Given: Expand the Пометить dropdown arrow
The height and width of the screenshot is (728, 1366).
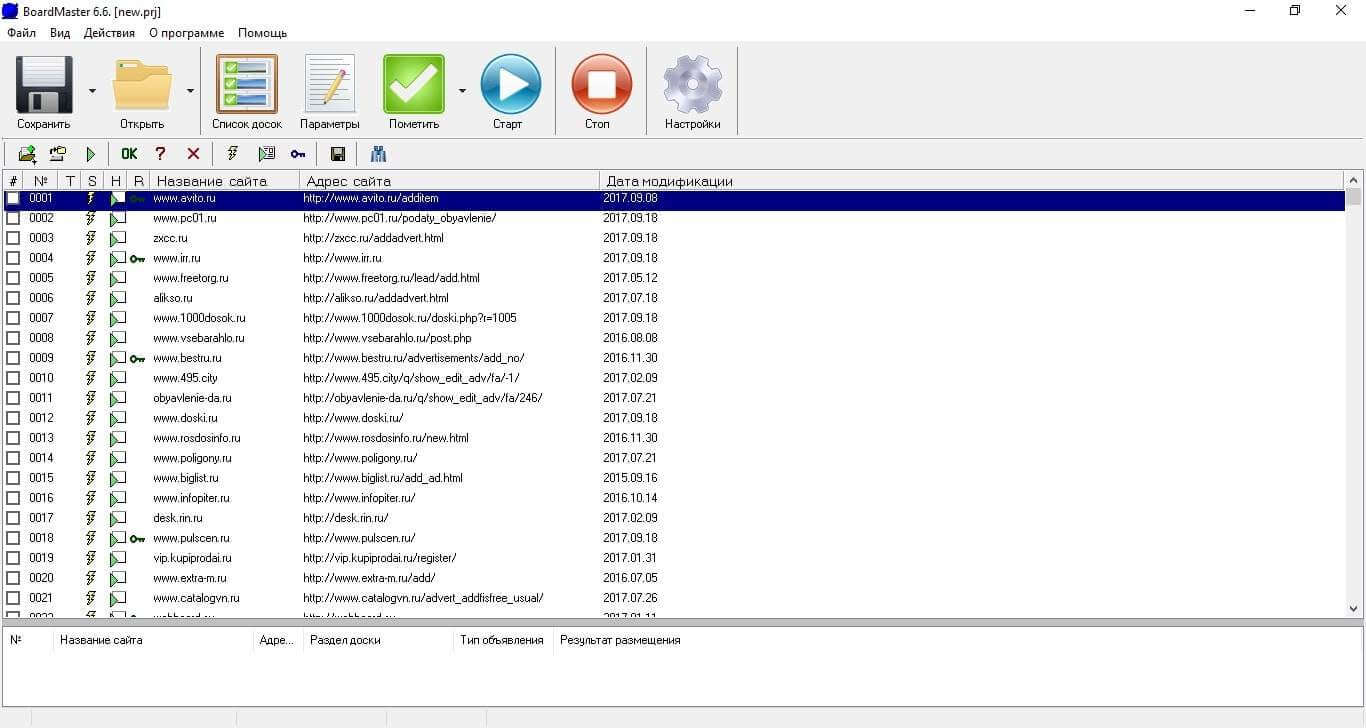Looking at the screenshot, I should point(462,91).
